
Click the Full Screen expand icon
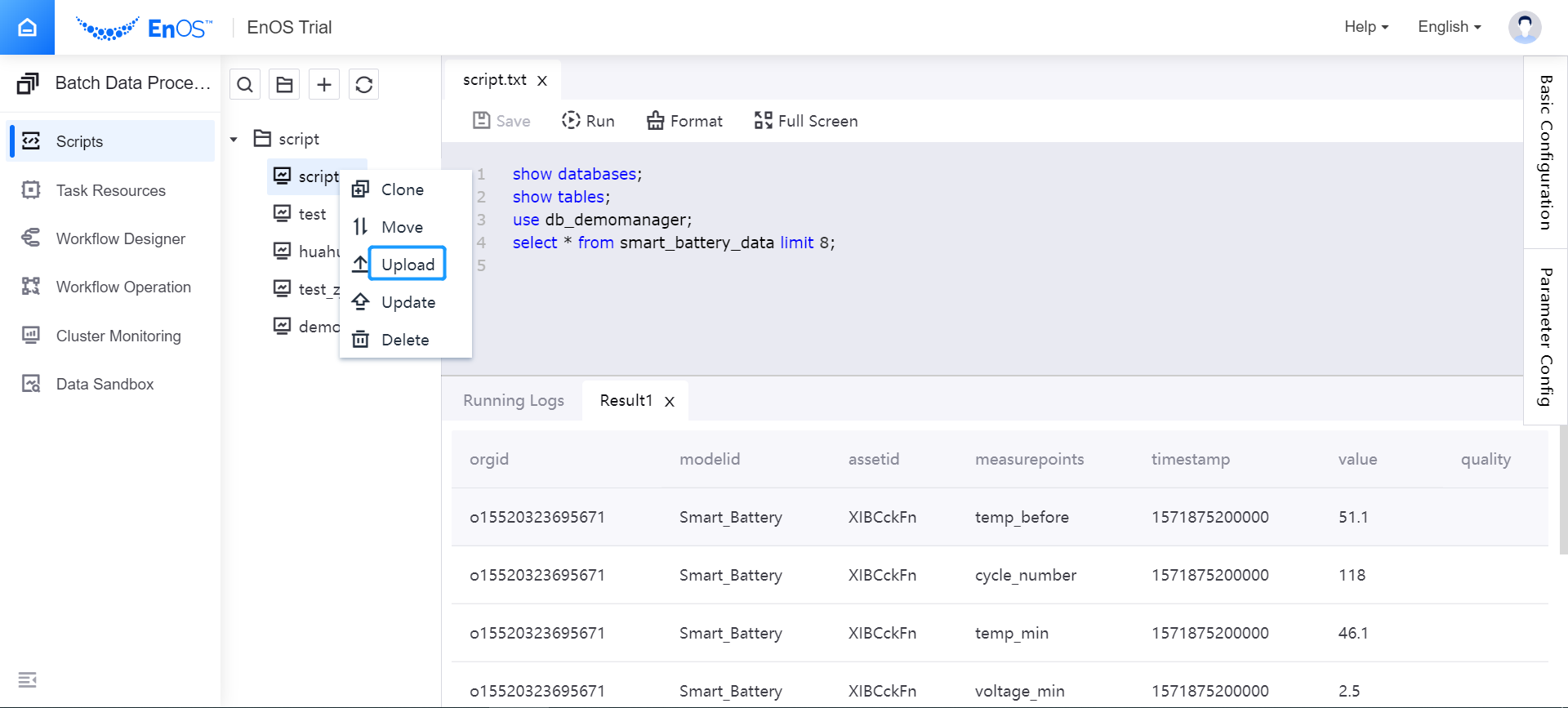coord(763,121)
